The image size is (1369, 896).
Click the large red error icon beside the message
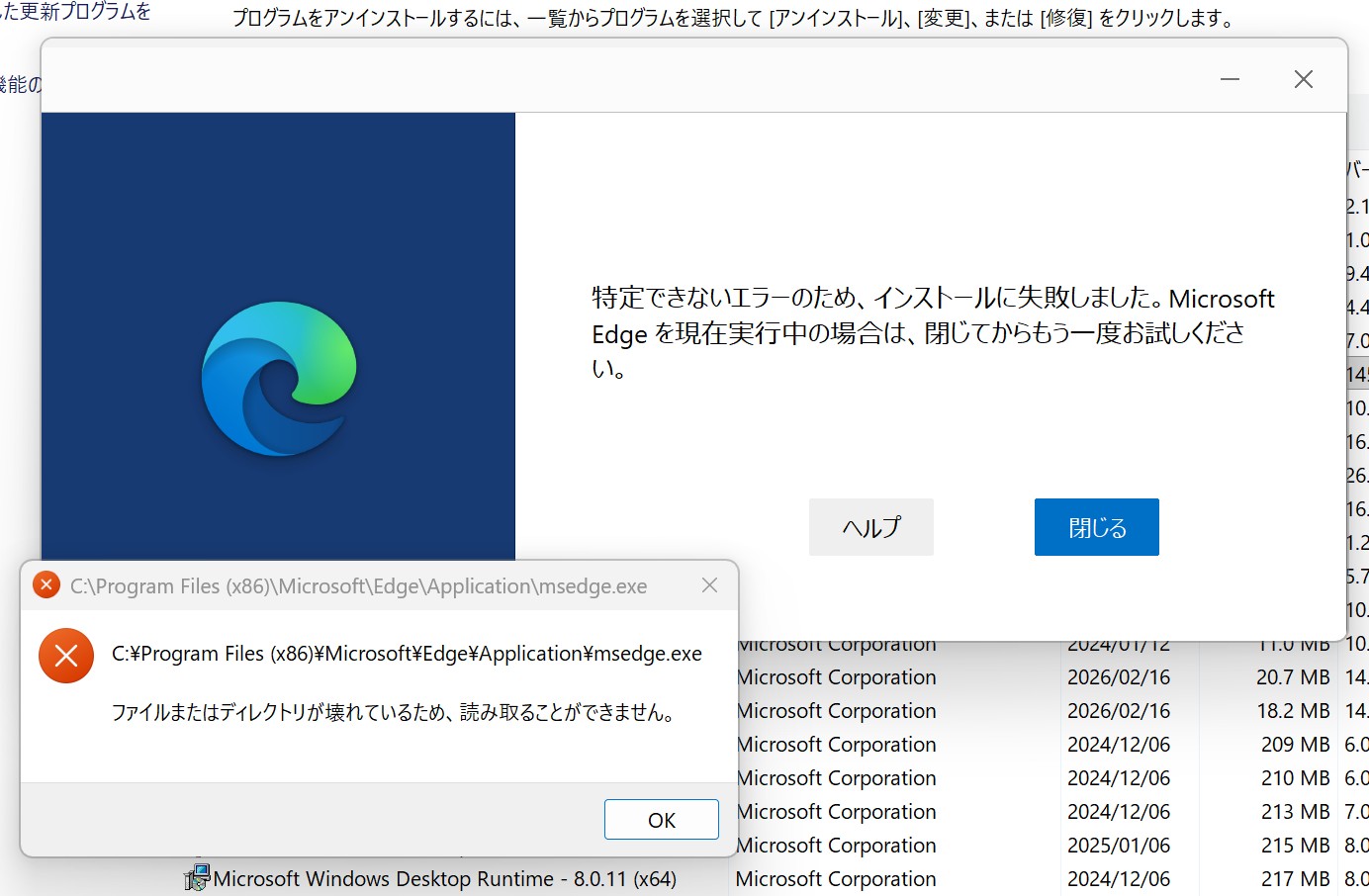coord(66,656)
